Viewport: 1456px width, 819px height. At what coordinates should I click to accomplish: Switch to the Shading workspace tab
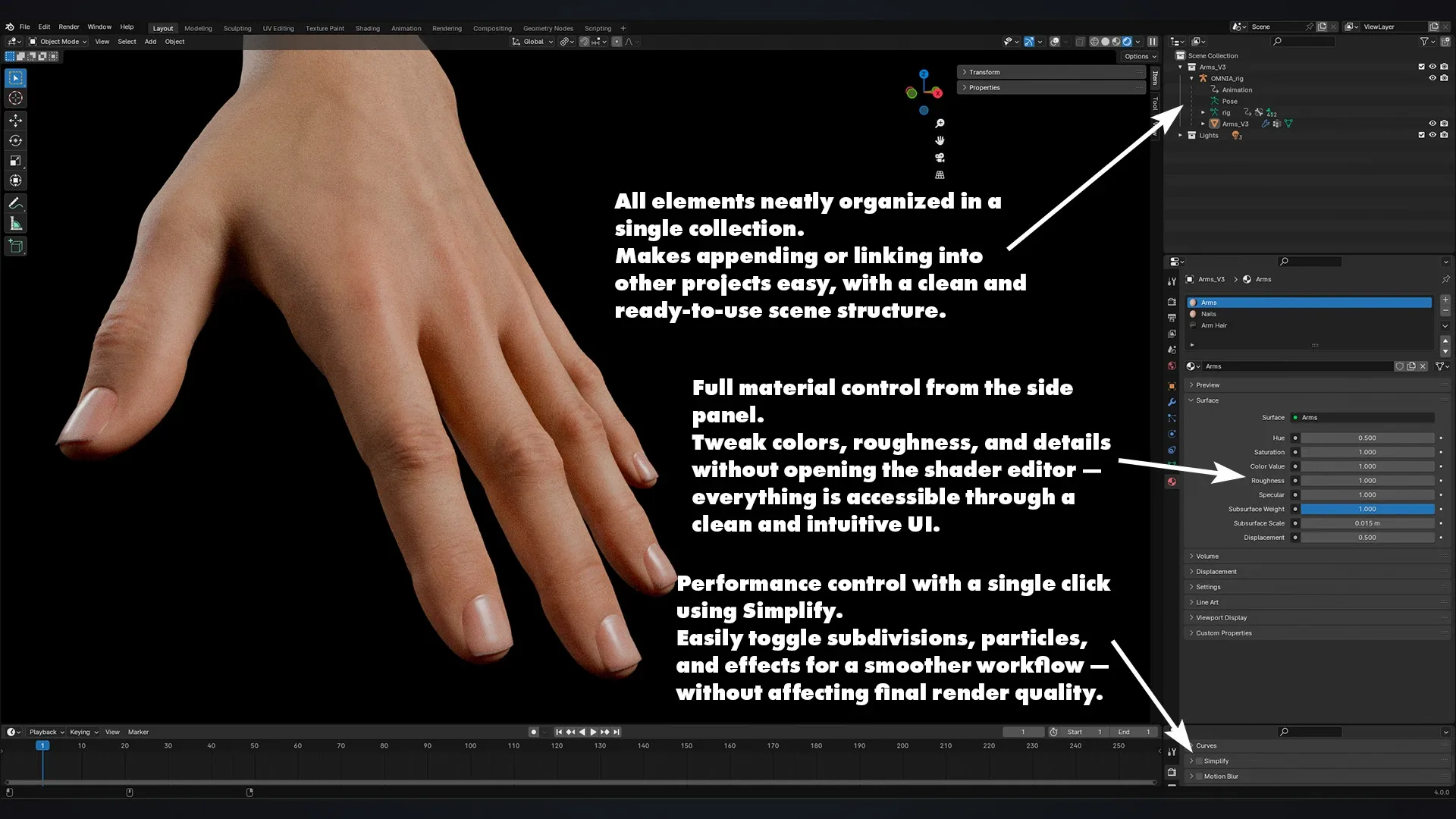click(367, 28)
